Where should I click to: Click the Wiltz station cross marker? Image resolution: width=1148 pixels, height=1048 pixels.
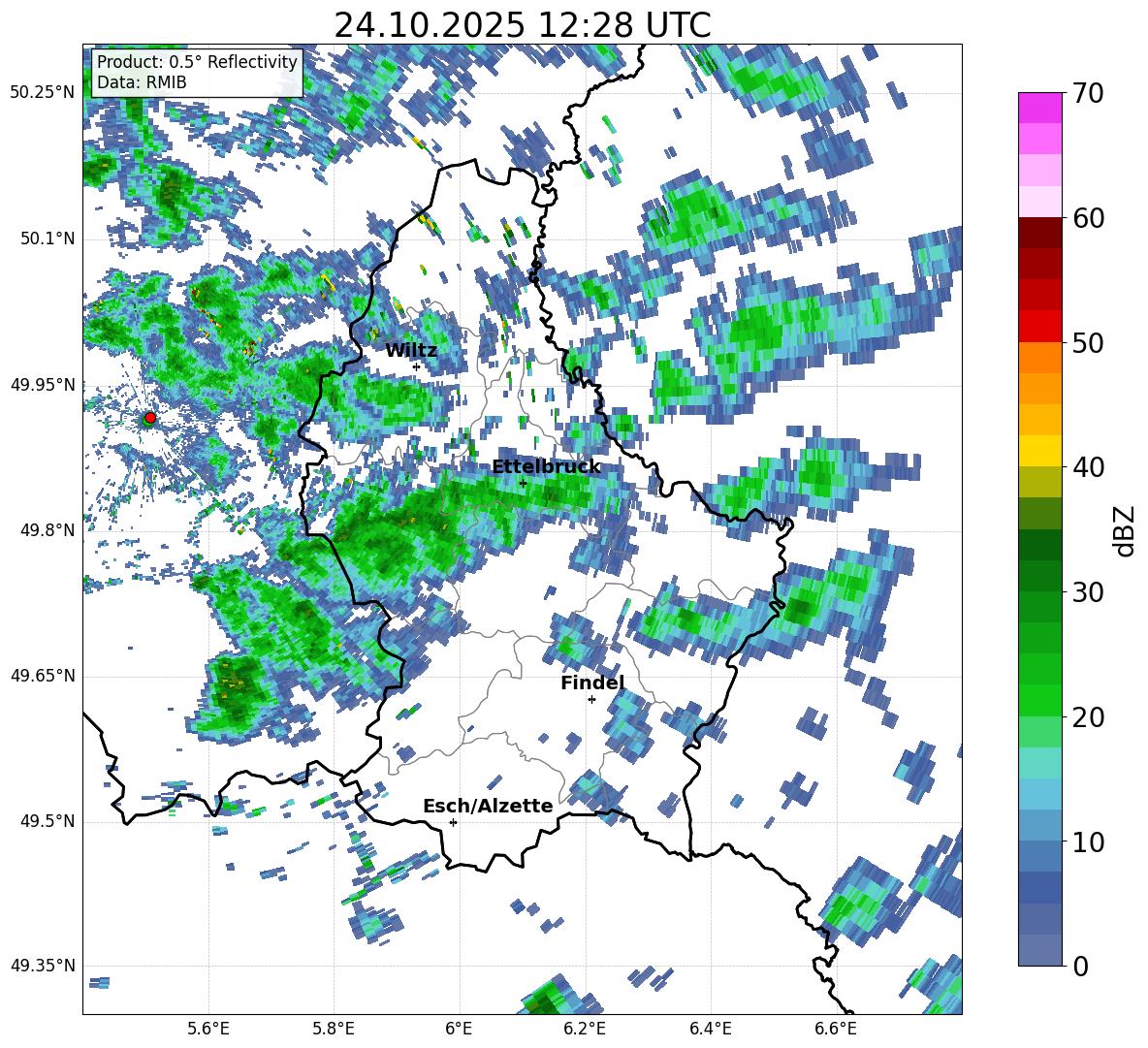[x=416, y=366]
